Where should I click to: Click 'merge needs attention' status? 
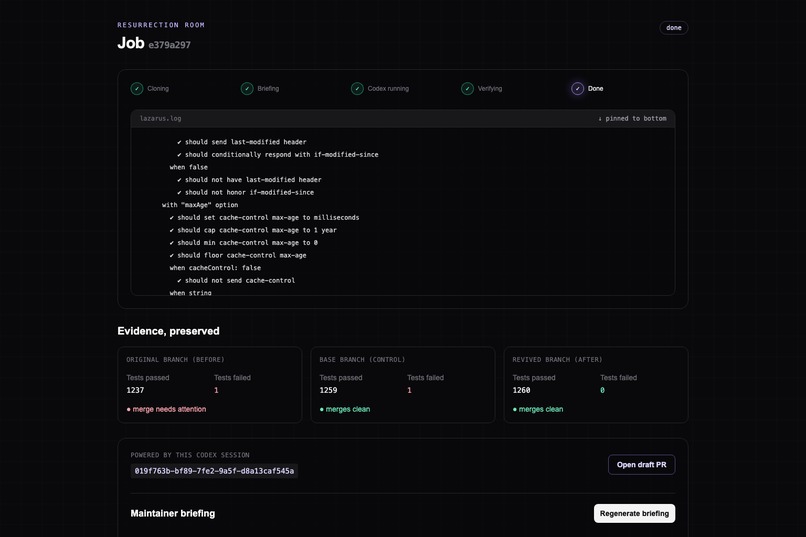(166, 409)
